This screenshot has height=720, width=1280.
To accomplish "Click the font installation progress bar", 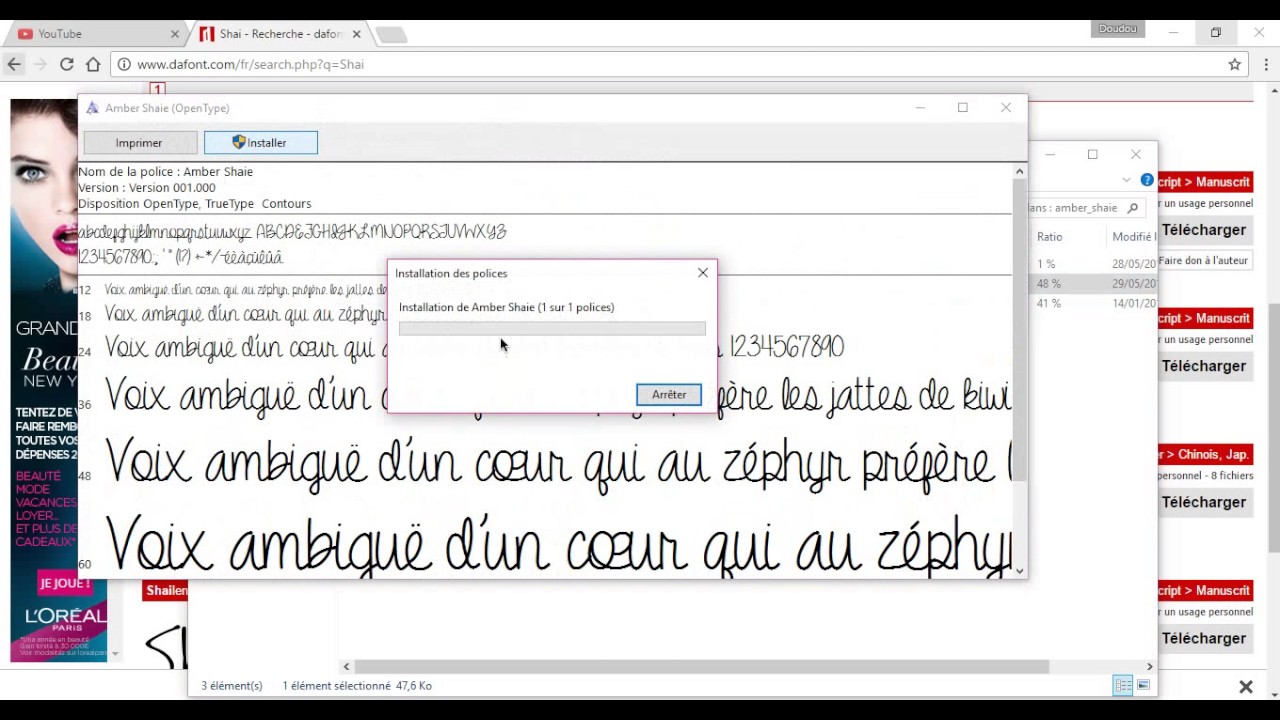I will tap(552, 328).
